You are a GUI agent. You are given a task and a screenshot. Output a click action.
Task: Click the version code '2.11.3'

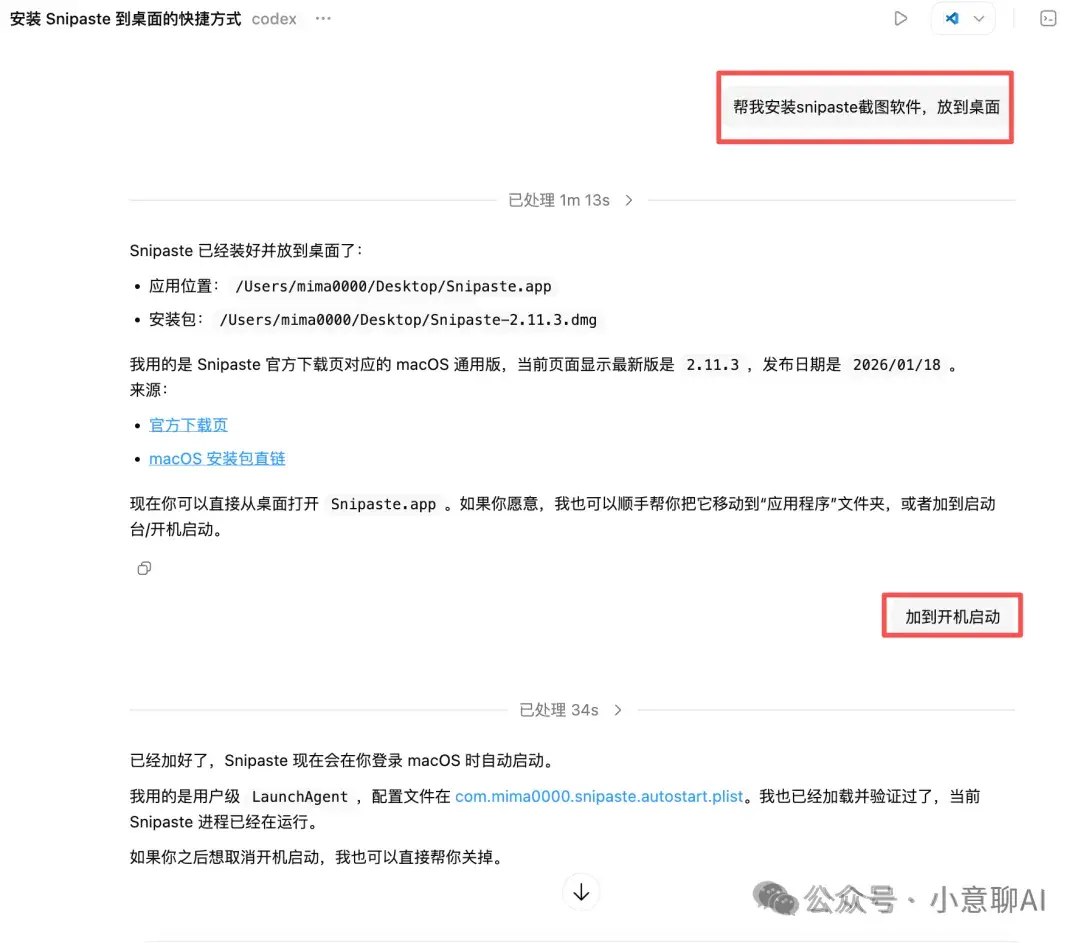[x=712, y=365]
